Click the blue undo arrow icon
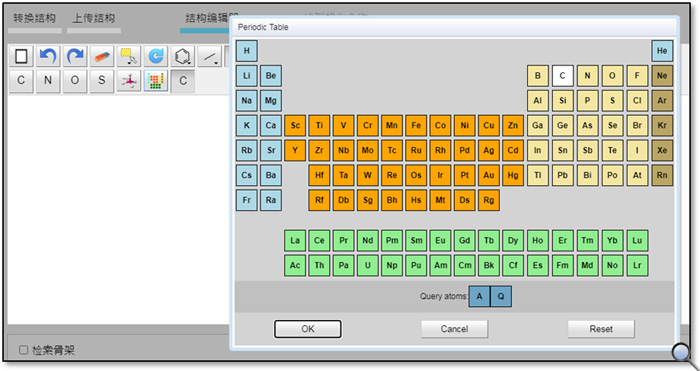Image resolution: width=700 pixels, height=371 pixels. 48,56
